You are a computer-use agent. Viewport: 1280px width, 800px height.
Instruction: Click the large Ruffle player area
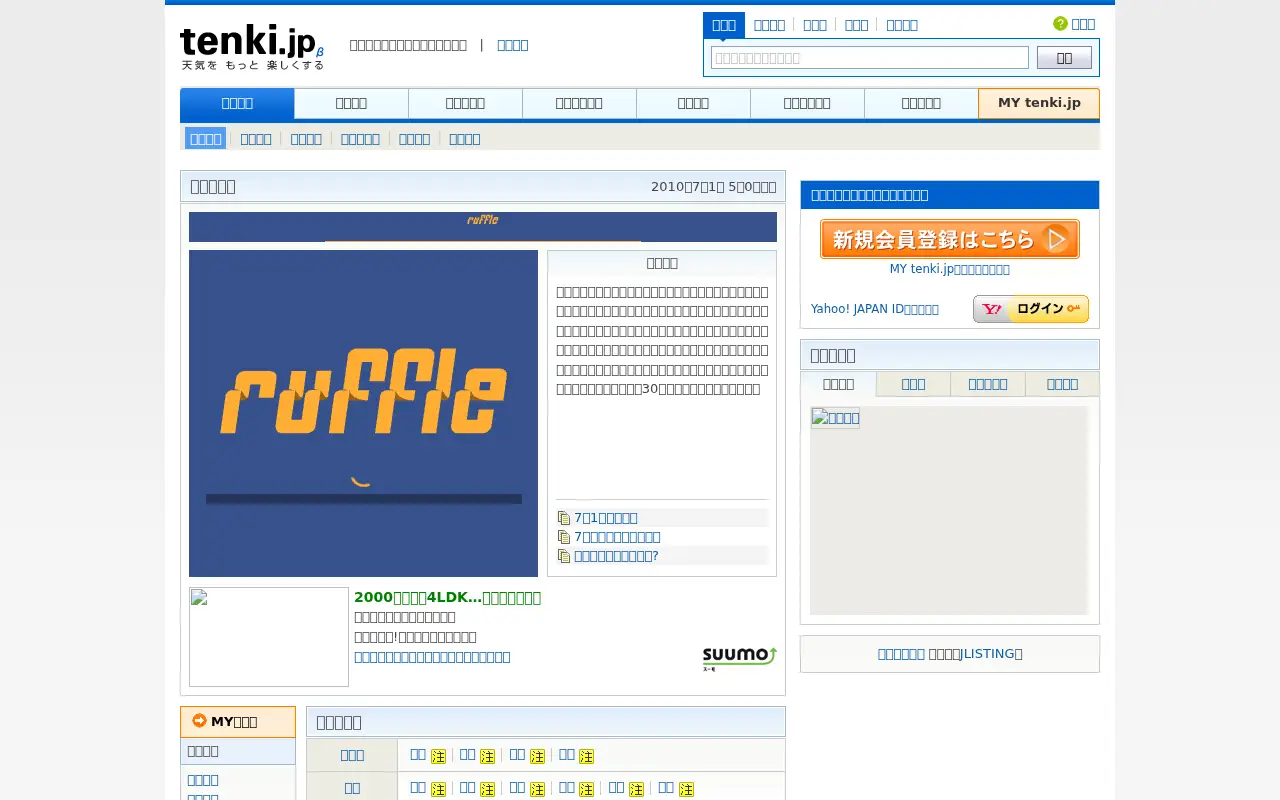click(x=363, y=413)
